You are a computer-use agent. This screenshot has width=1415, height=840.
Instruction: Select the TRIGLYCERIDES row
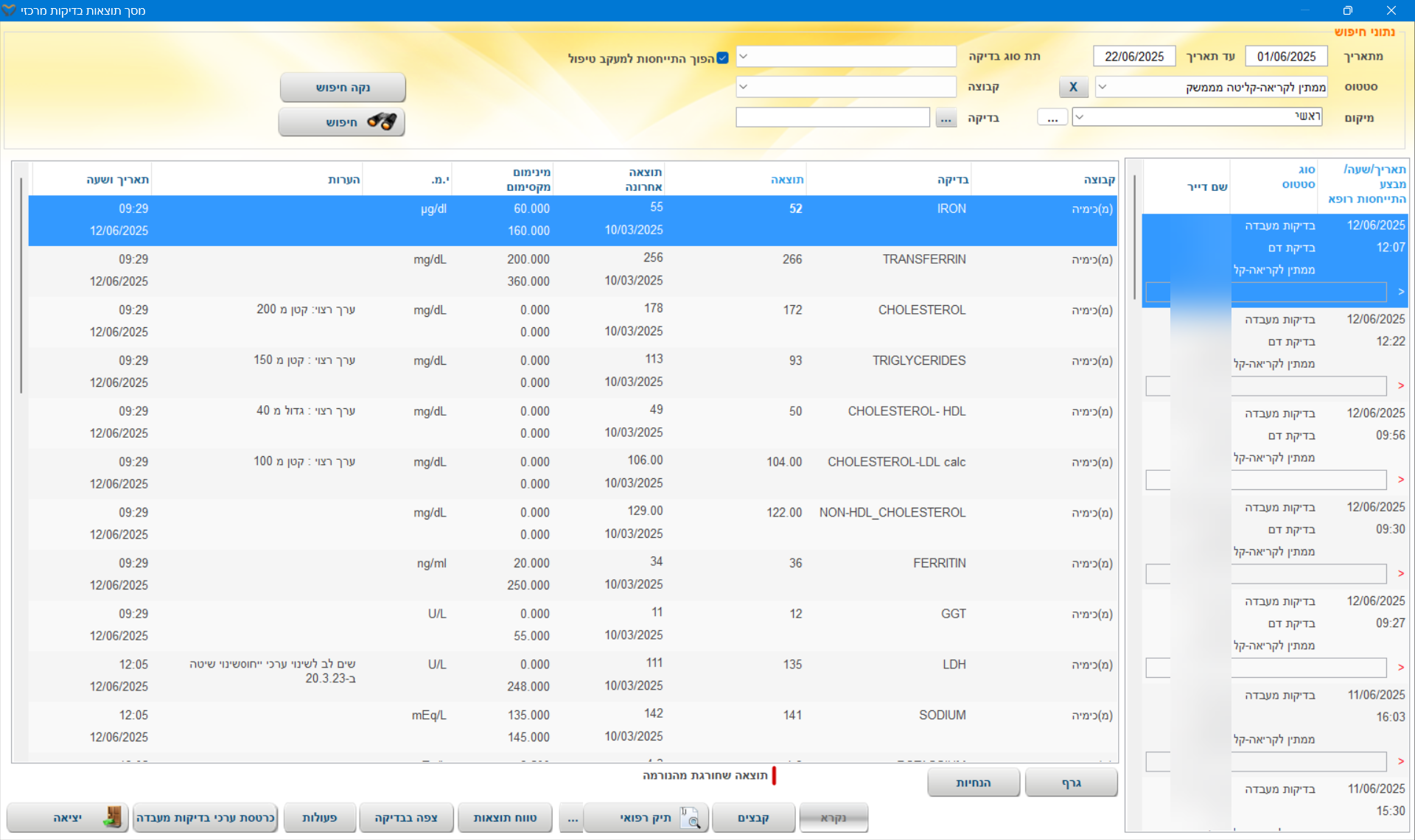pyautogui.click(x=573, y=372)
